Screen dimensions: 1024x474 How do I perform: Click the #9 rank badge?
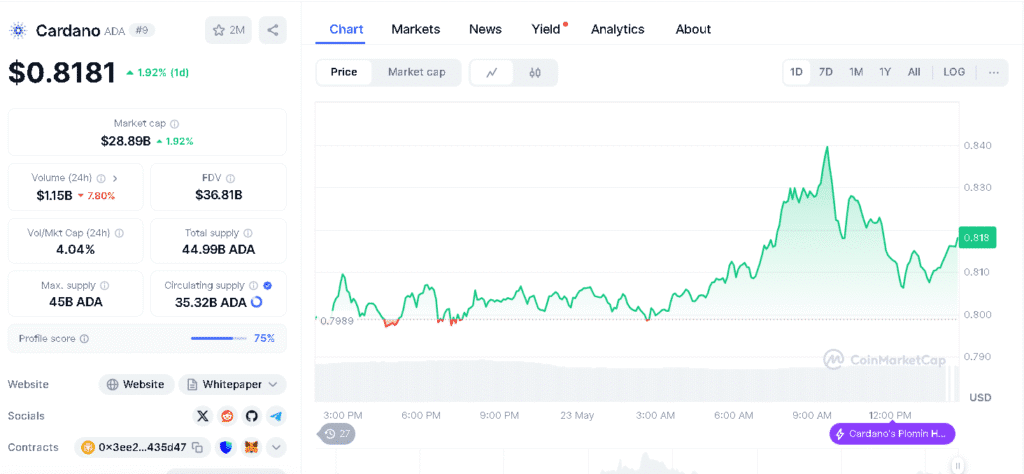[141, 30]
